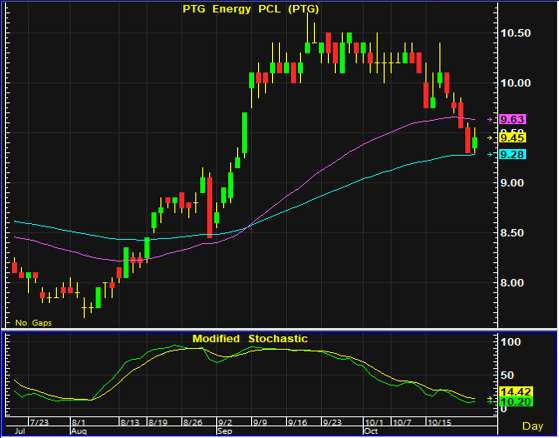Click the 8/1 date marker
559x438 pixels.
79,423
